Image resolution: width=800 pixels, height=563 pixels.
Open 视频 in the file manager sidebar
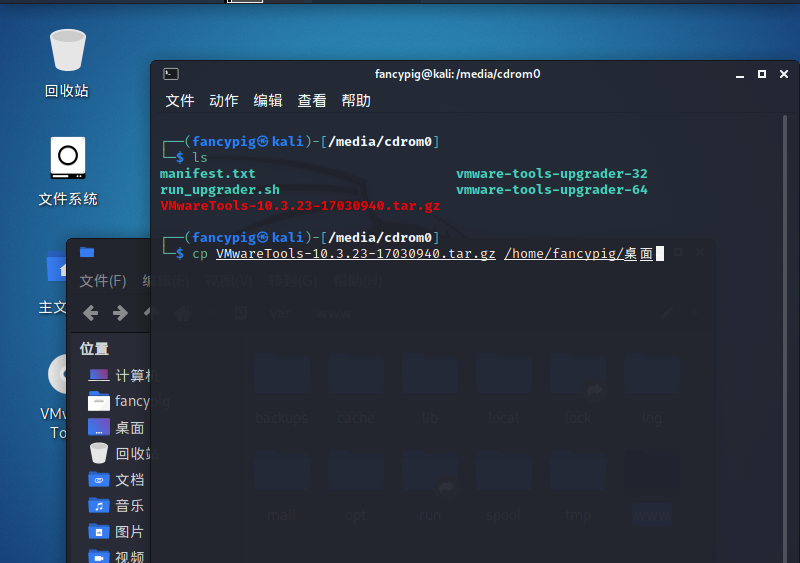[x=117, y=556]
